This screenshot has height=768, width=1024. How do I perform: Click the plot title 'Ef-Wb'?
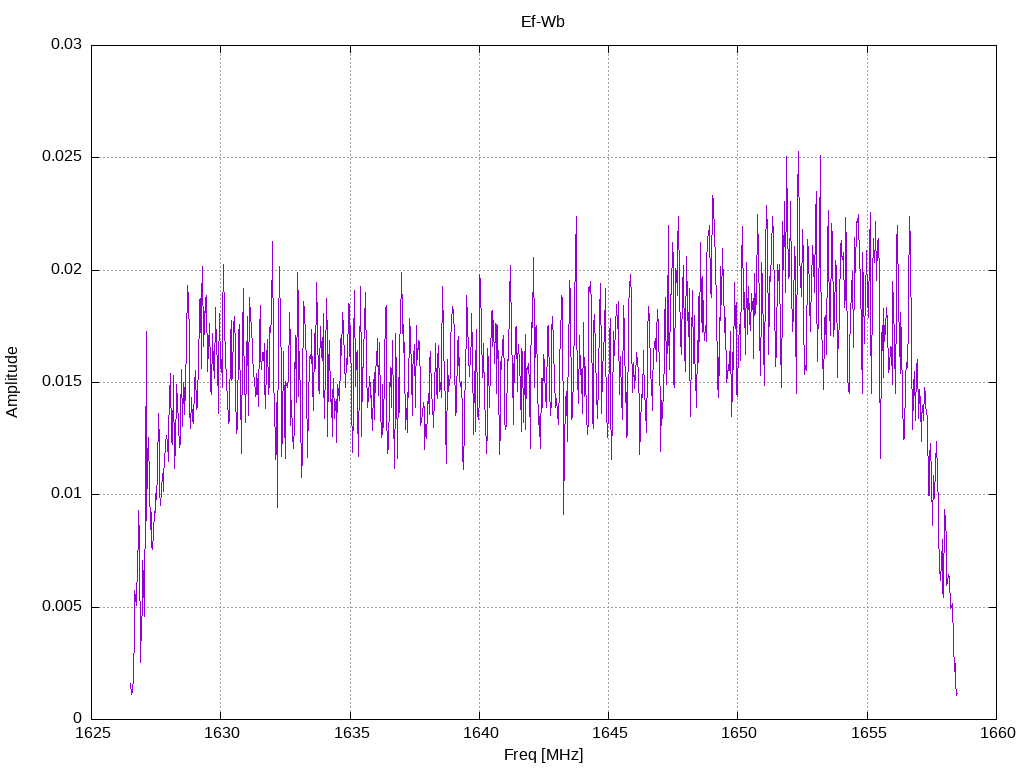pyautogui.click(x=543, y=22)
